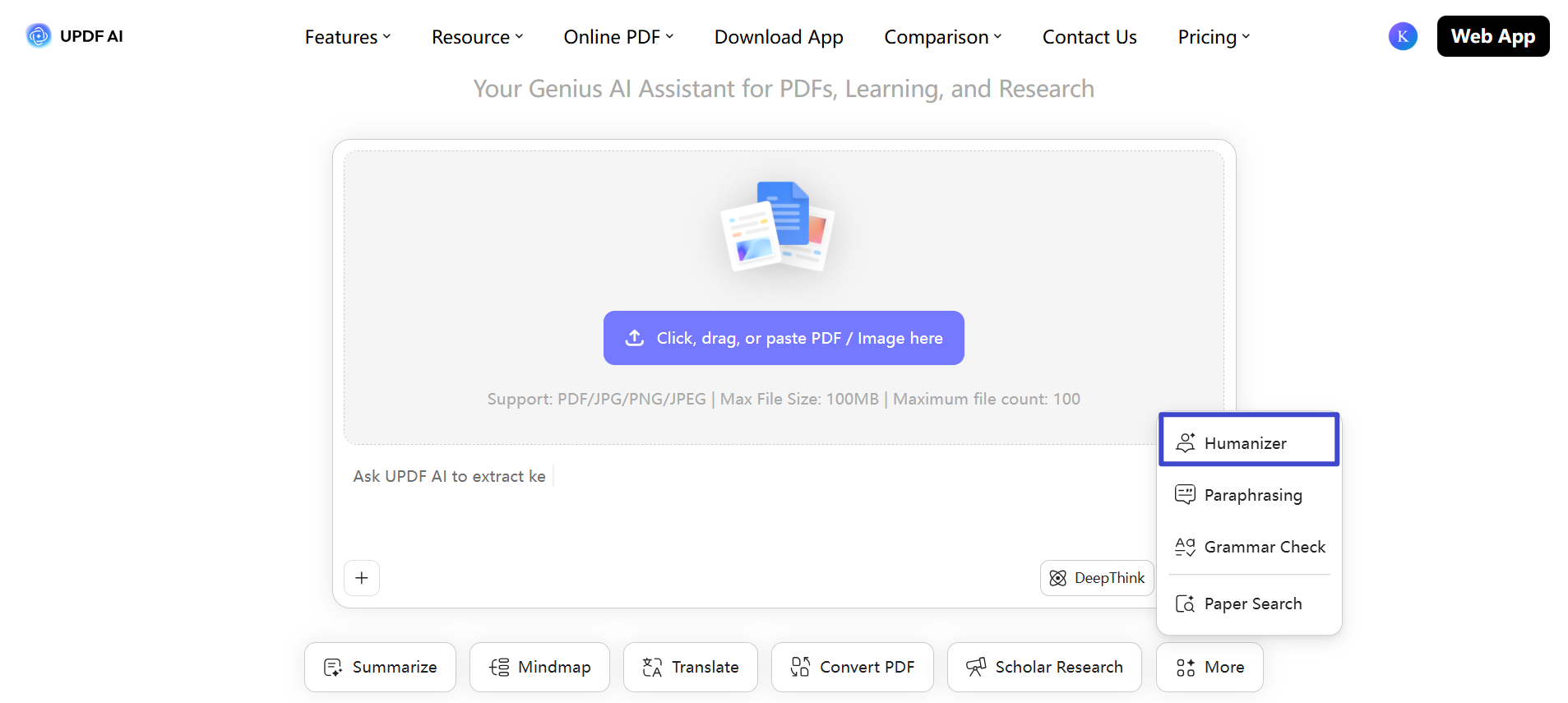Image resolution: width=1568 pixels, height=703 pixels.
Task: Go to the Contact Us page
Action: coord(1089,37)
